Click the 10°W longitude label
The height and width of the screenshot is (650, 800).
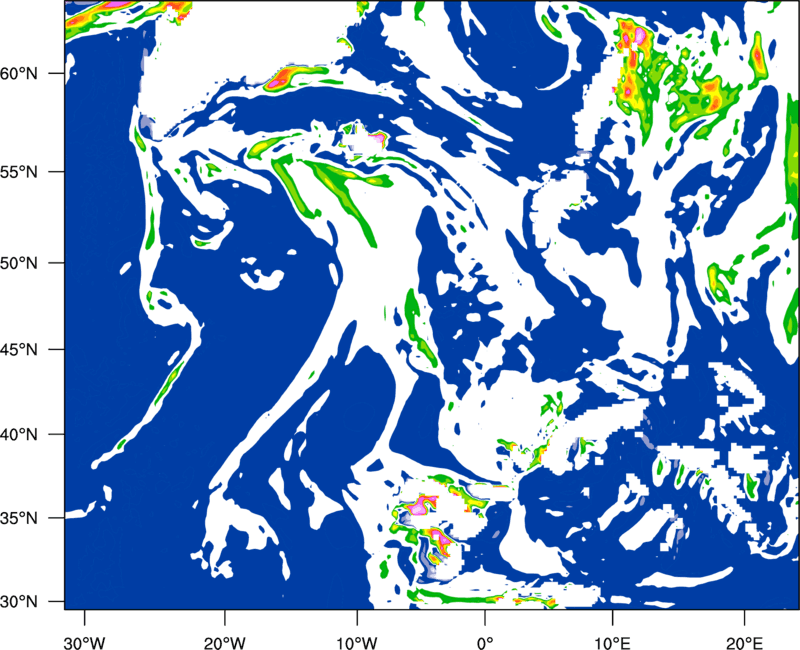356,643
